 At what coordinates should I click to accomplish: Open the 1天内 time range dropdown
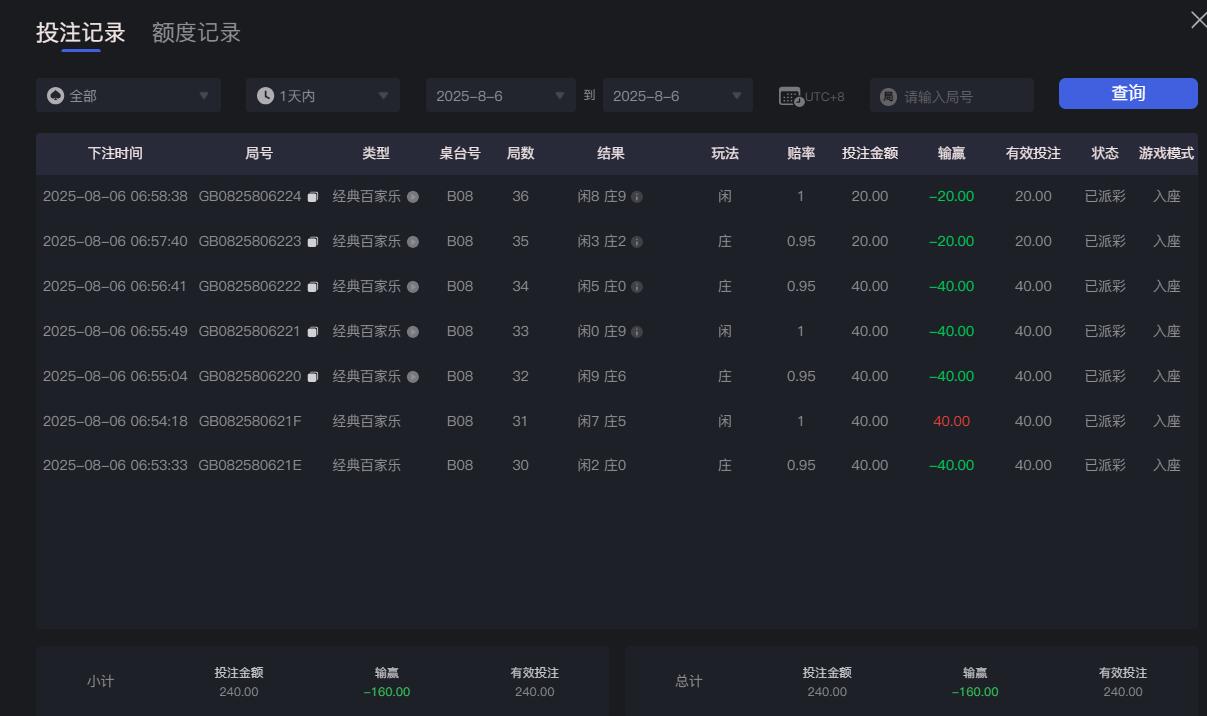(x=322, y=95)
